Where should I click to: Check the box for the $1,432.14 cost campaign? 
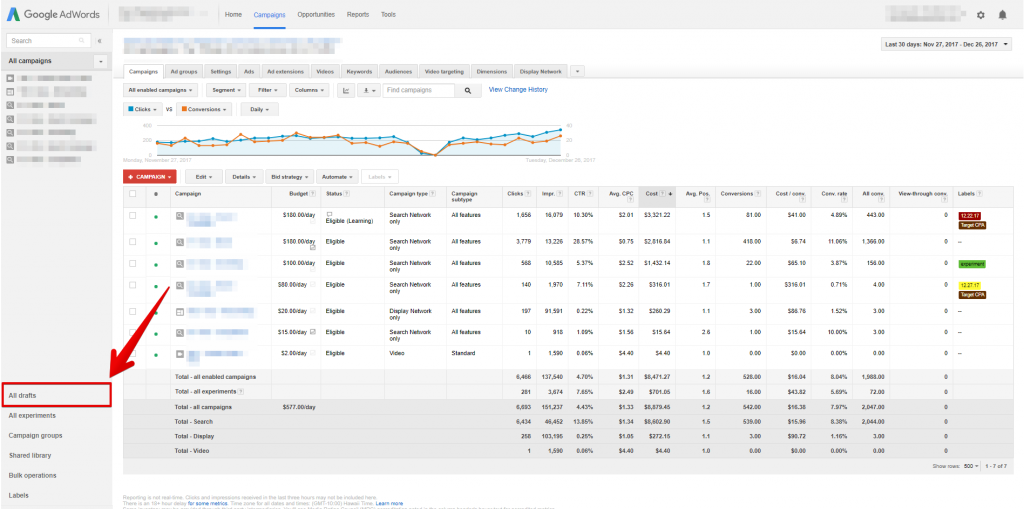coord(133,263)
